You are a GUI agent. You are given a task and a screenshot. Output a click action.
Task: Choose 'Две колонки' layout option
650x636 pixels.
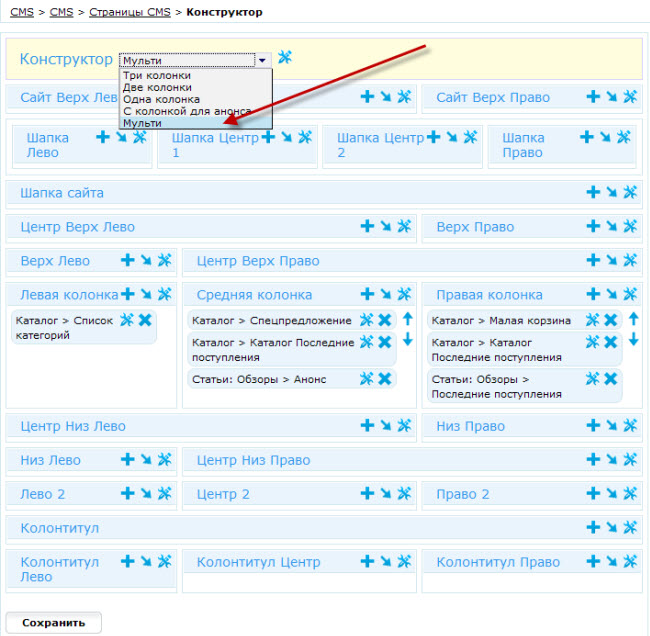click(195, 87)
